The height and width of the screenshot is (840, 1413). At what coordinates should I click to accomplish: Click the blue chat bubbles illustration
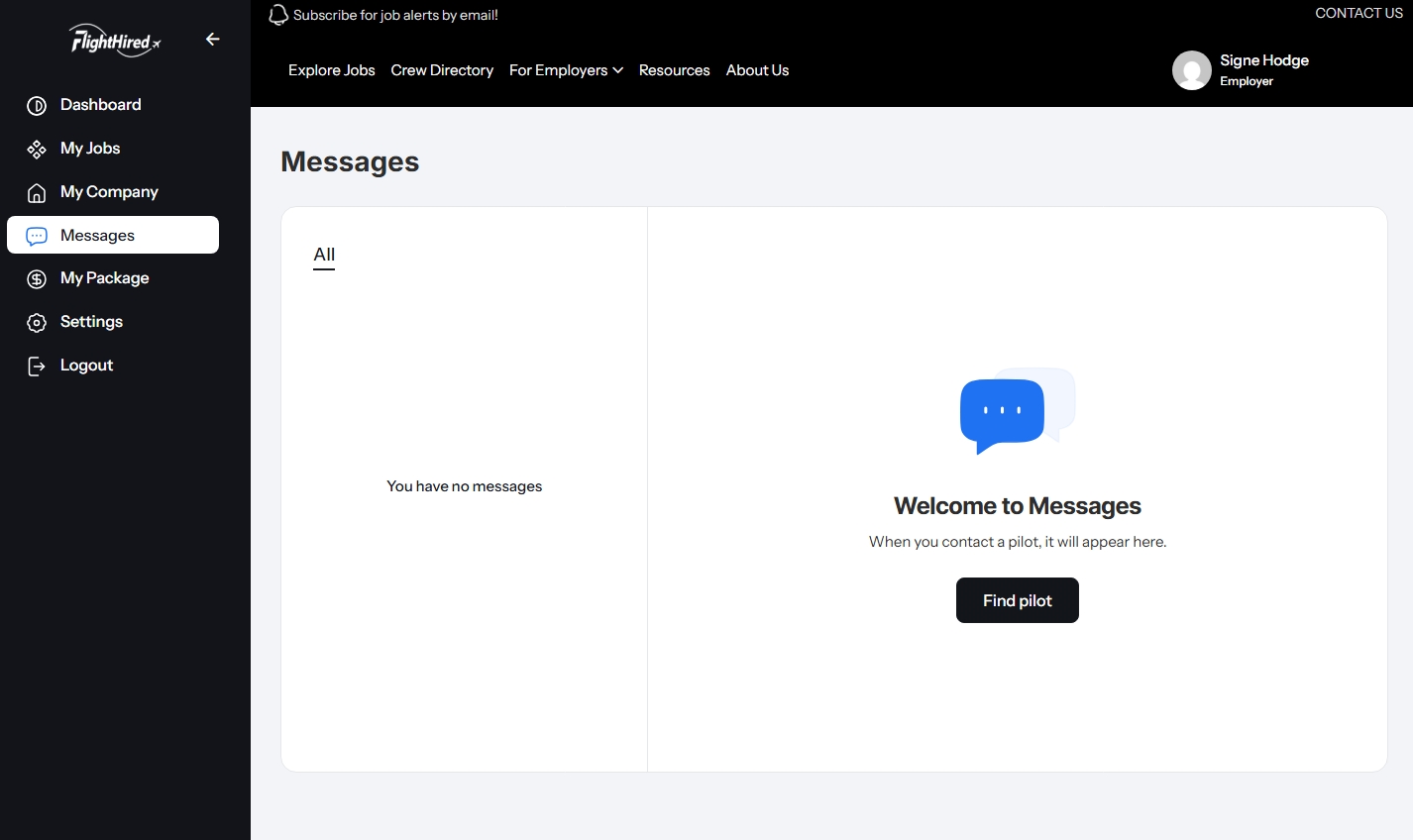[x=1018, y=411]
